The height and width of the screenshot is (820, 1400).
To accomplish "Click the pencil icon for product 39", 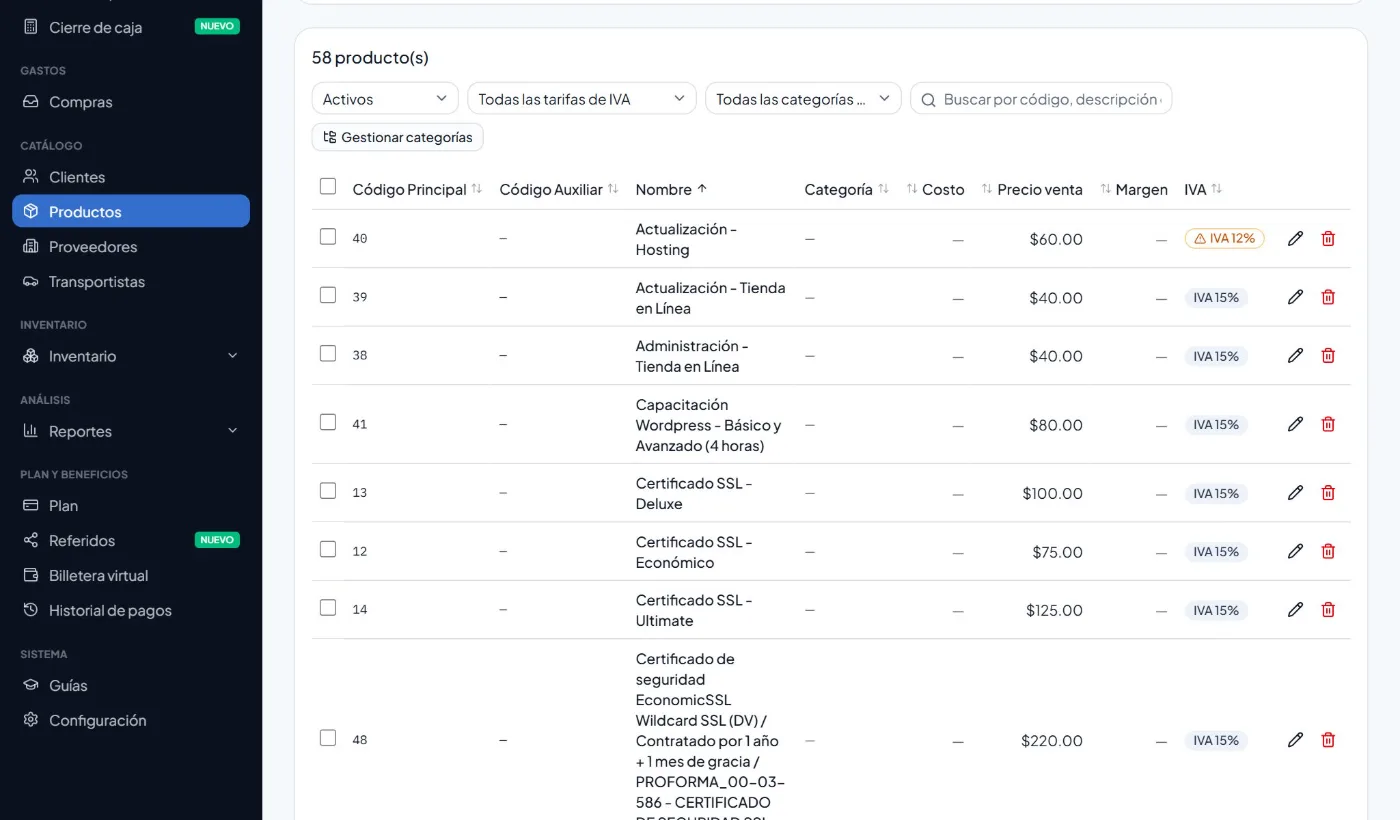I will point(1295,297).
